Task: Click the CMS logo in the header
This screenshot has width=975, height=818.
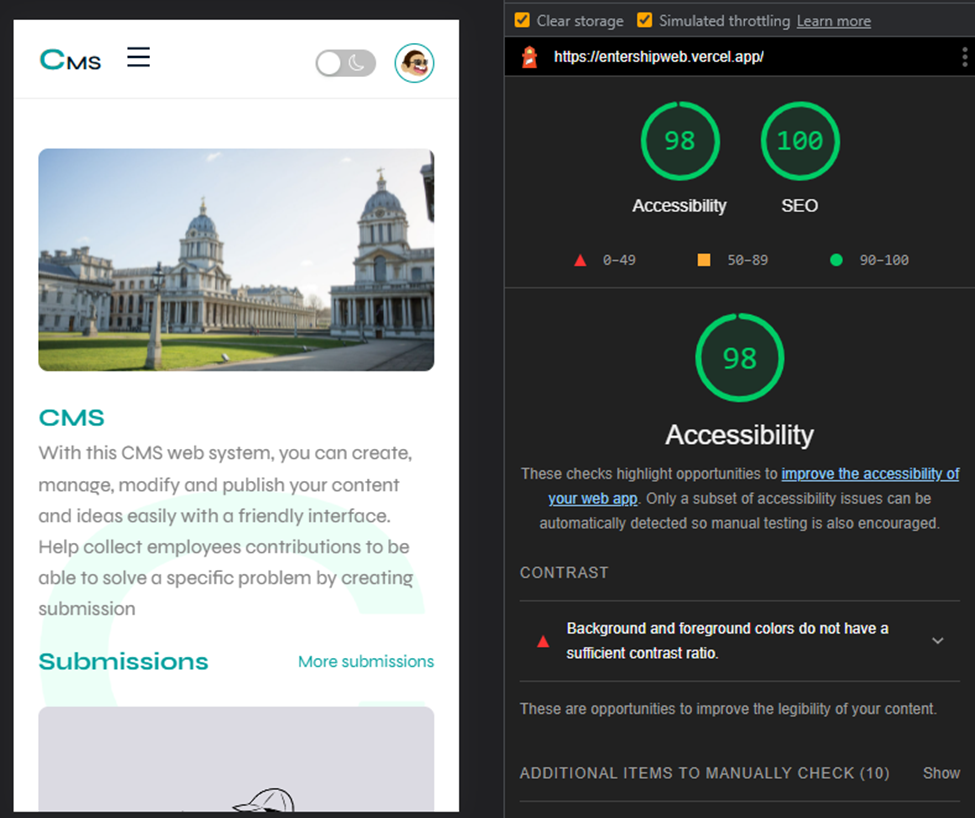Action: pyautogui.click(x=69, y=60)
